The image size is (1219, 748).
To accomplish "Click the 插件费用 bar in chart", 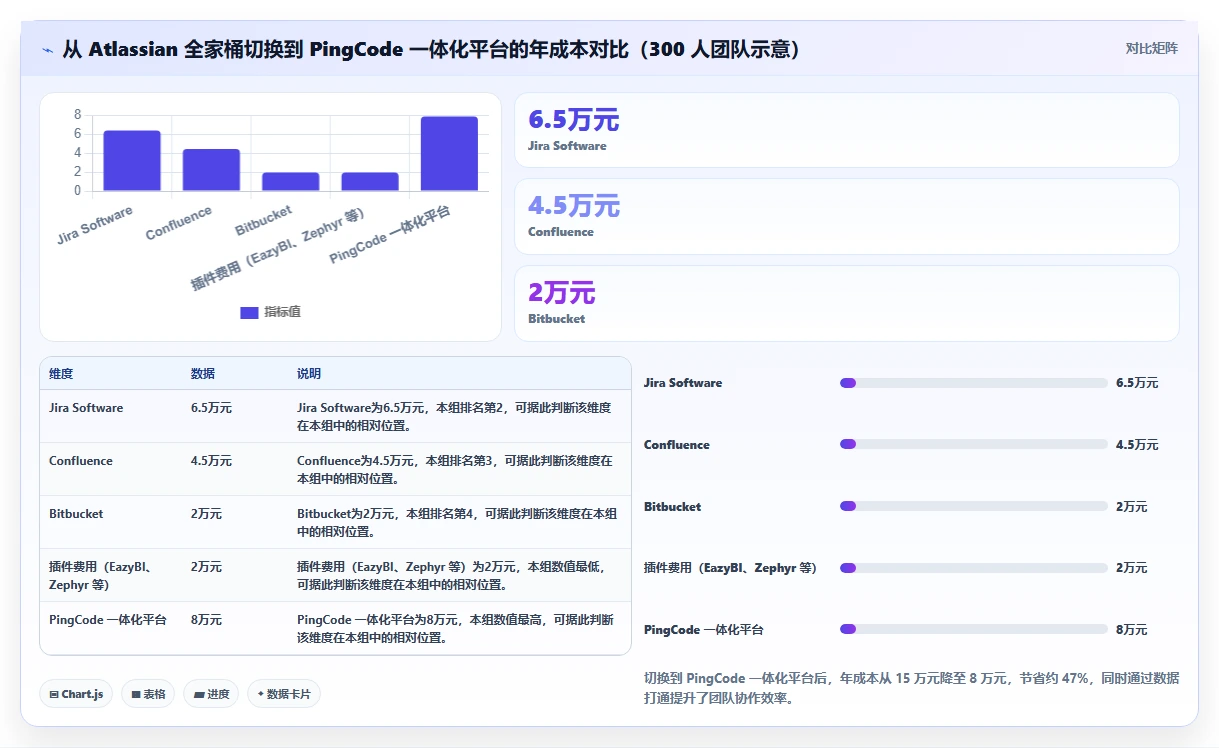I will coord(370,182).
